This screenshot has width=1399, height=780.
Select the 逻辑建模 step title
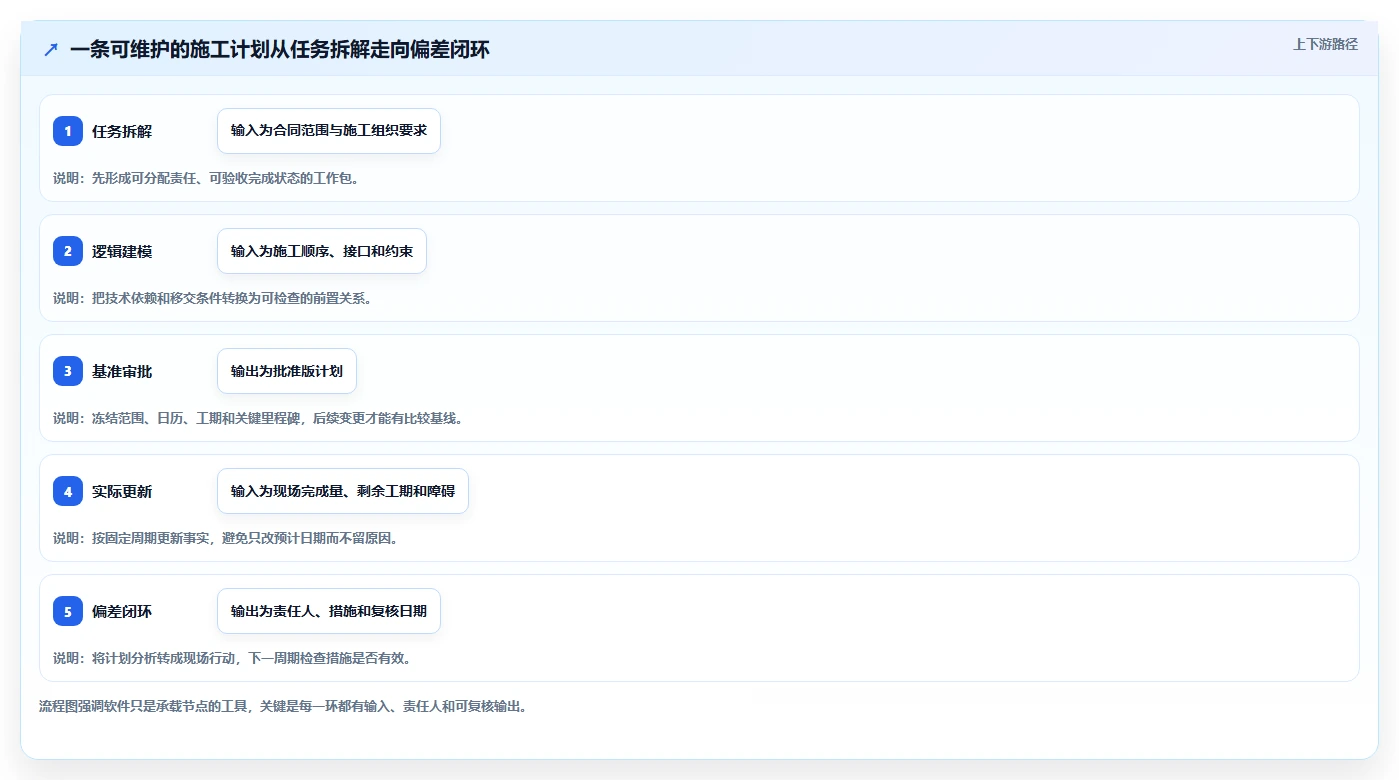point(122,251)
